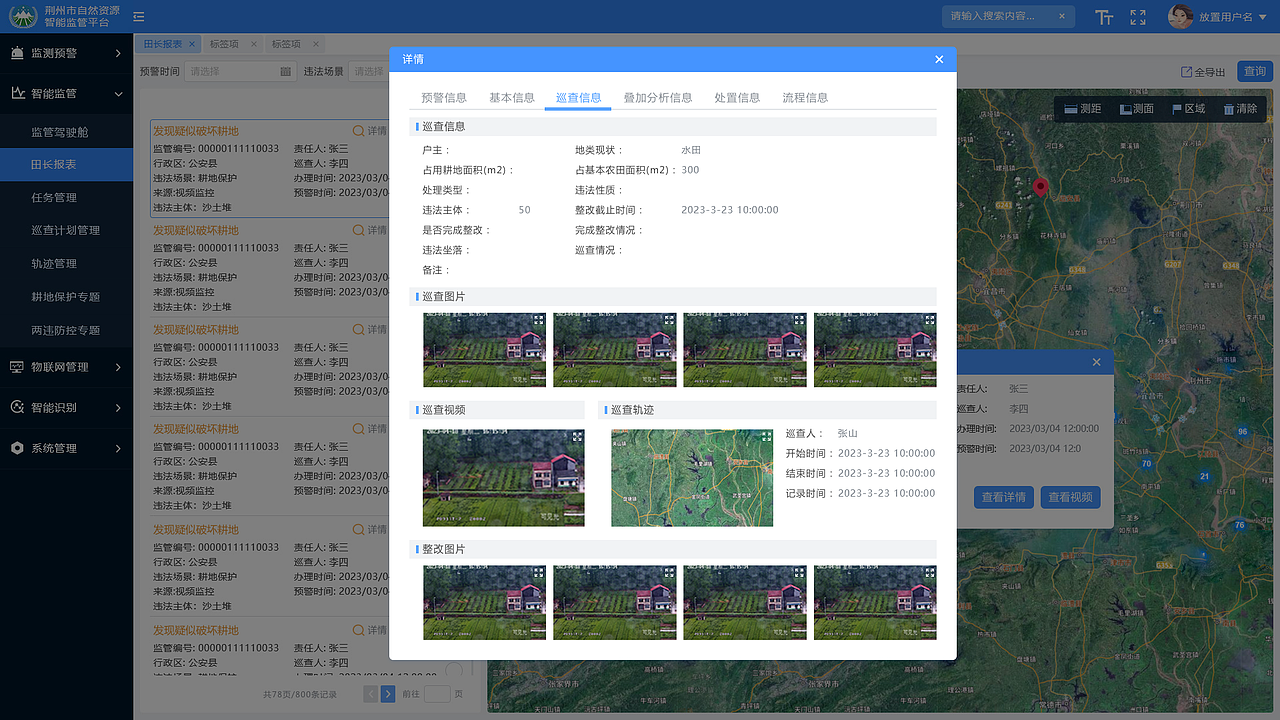Click the 物联网管理 monitor icon

(17, 367)
